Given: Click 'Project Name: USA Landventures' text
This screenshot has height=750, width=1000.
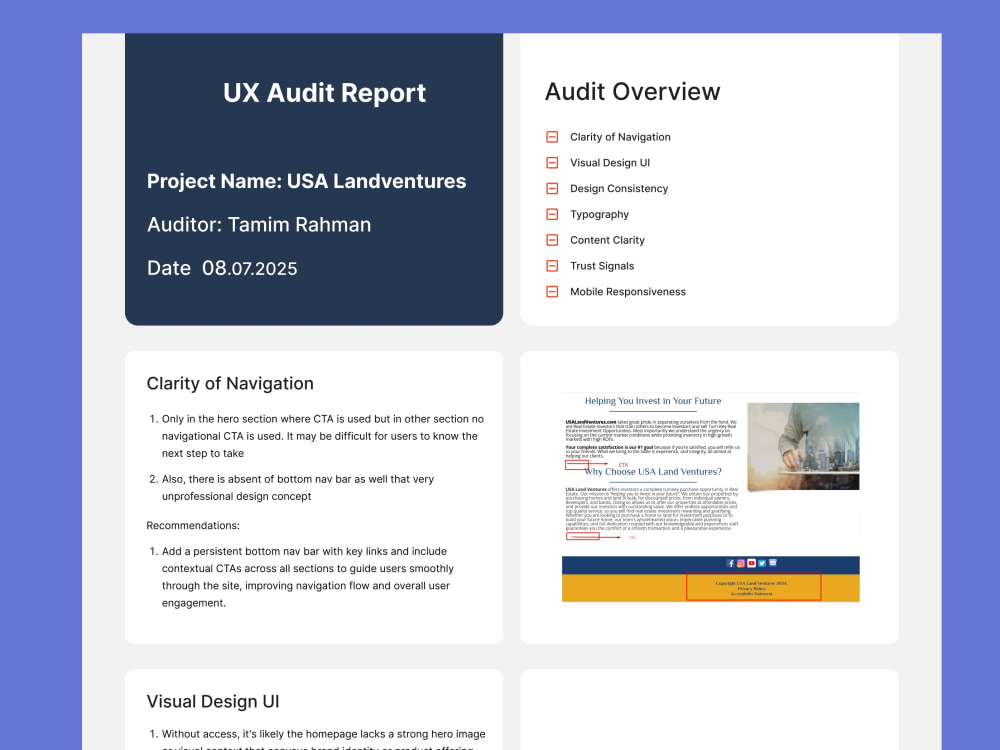Looking at the screenshot, I should pos(306,181).
